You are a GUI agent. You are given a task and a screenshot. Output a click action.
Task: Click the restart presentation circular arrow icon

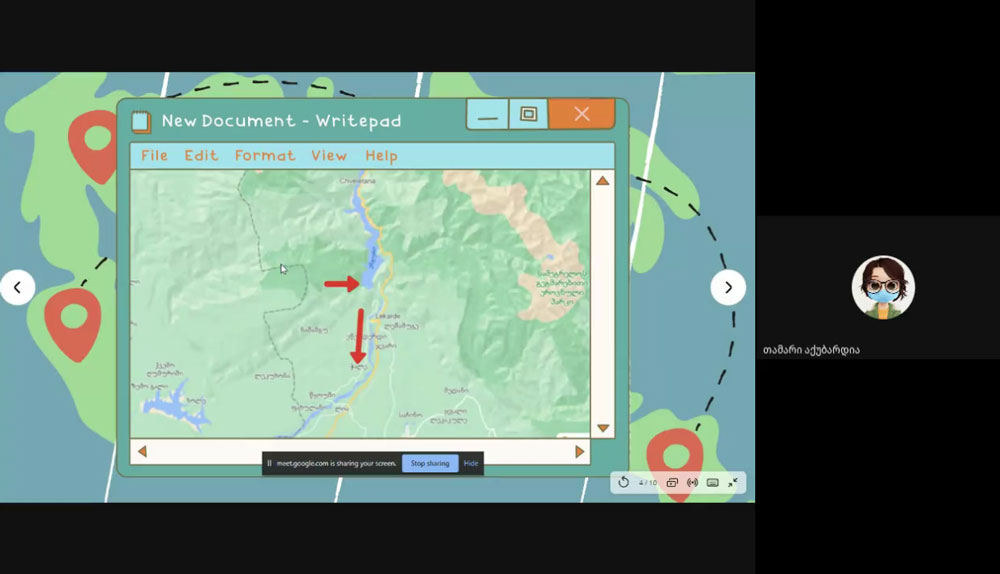coord(623,482)
